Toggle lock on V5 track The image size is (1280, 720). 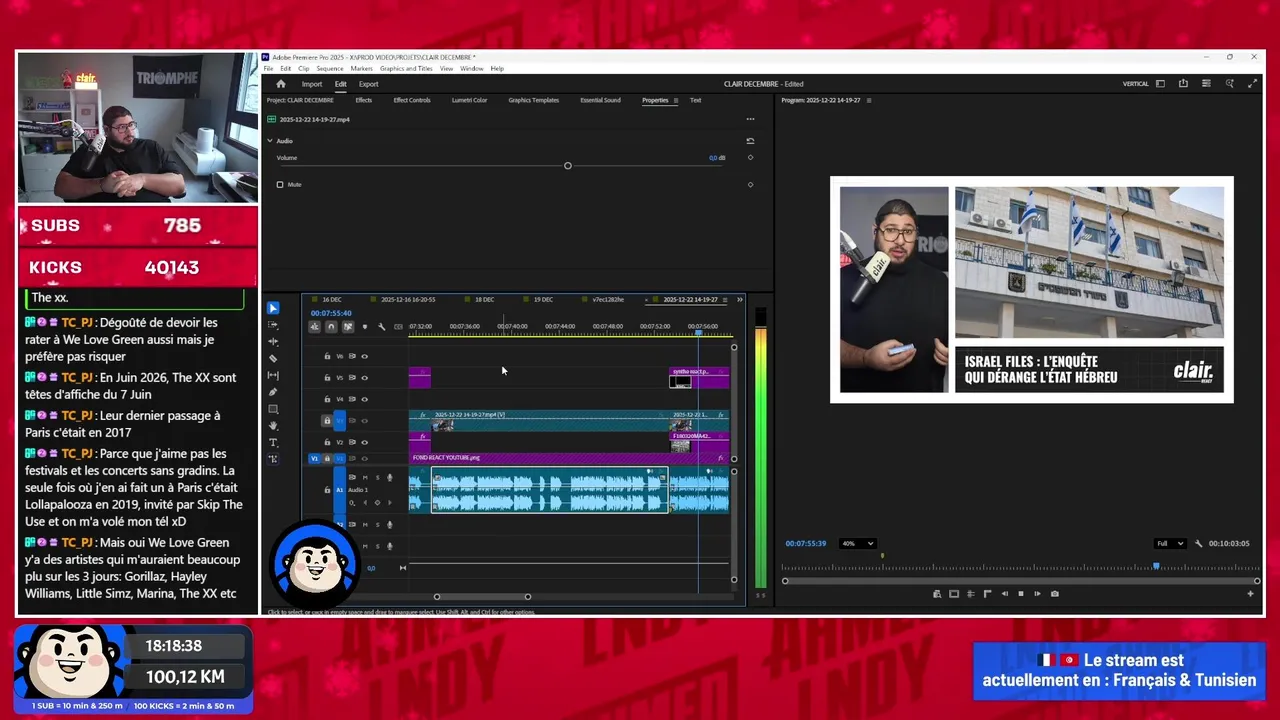pyautogui.click(x=327, y=378)
